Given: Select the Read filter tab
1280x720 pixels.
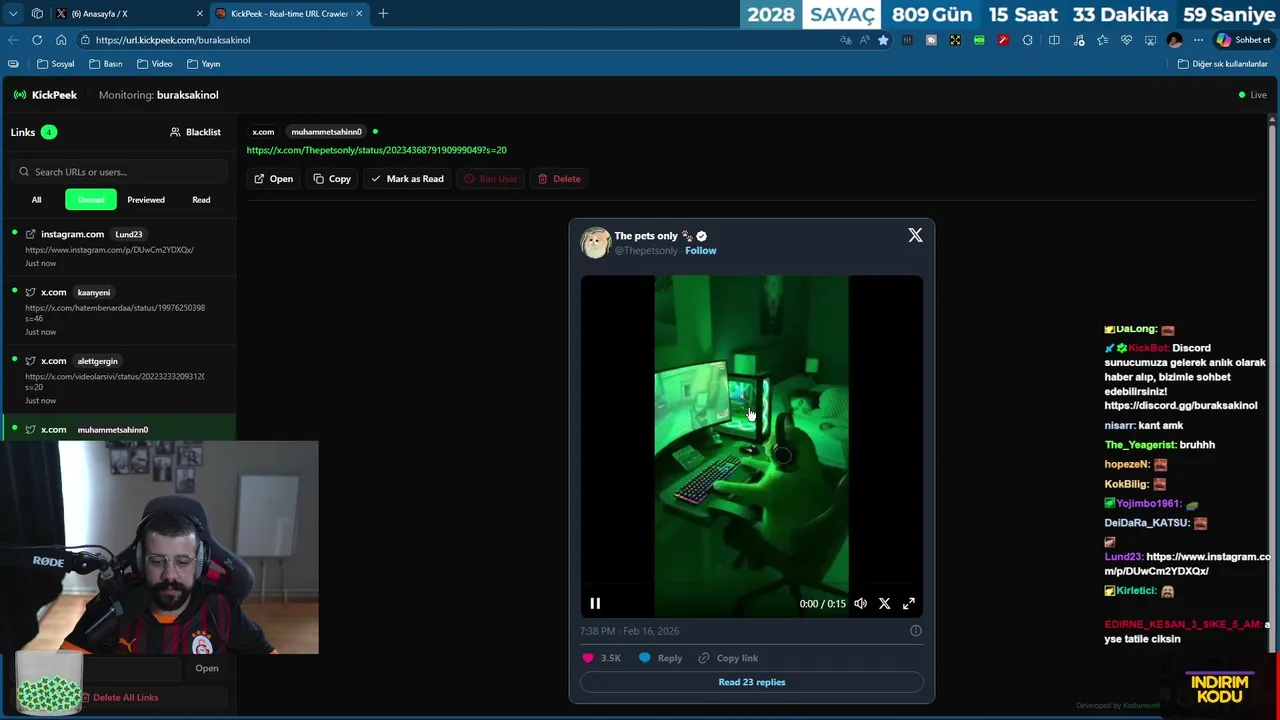Looking at the screenshot, I should [201, 200].
